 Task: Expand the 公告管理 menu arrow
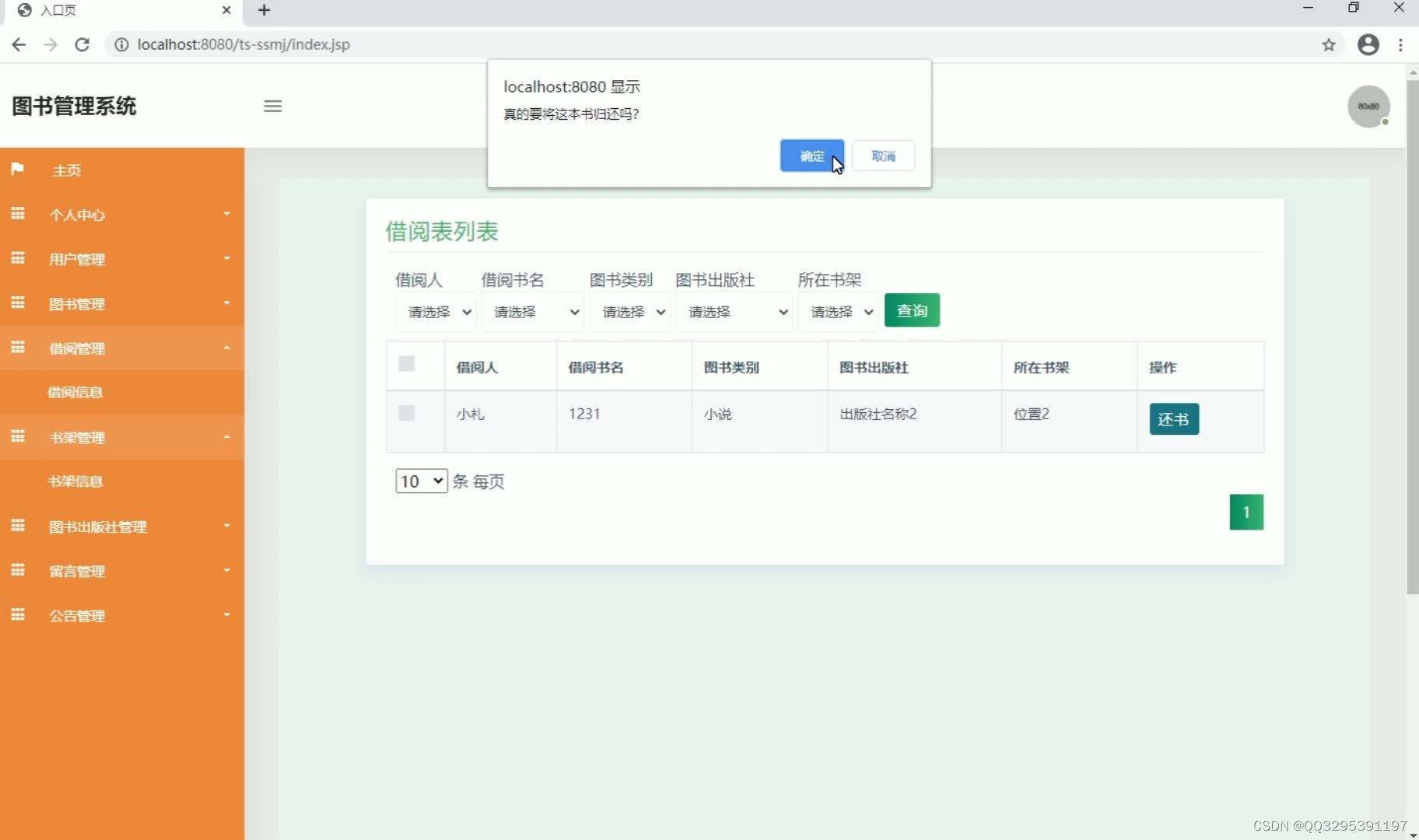pyautogui.click(x=226, y=614)
